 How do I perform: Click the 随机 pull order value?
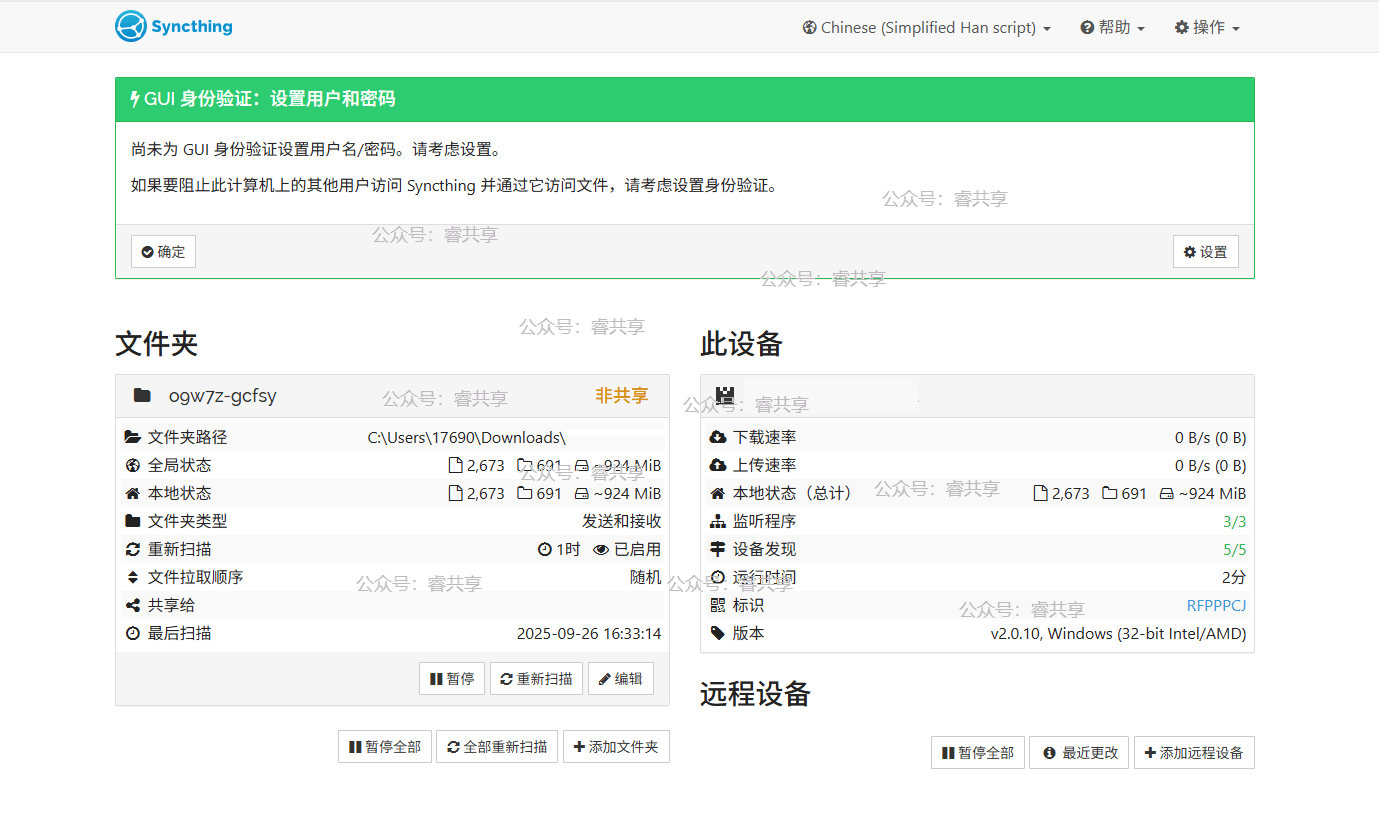click(x=646, y=578)
